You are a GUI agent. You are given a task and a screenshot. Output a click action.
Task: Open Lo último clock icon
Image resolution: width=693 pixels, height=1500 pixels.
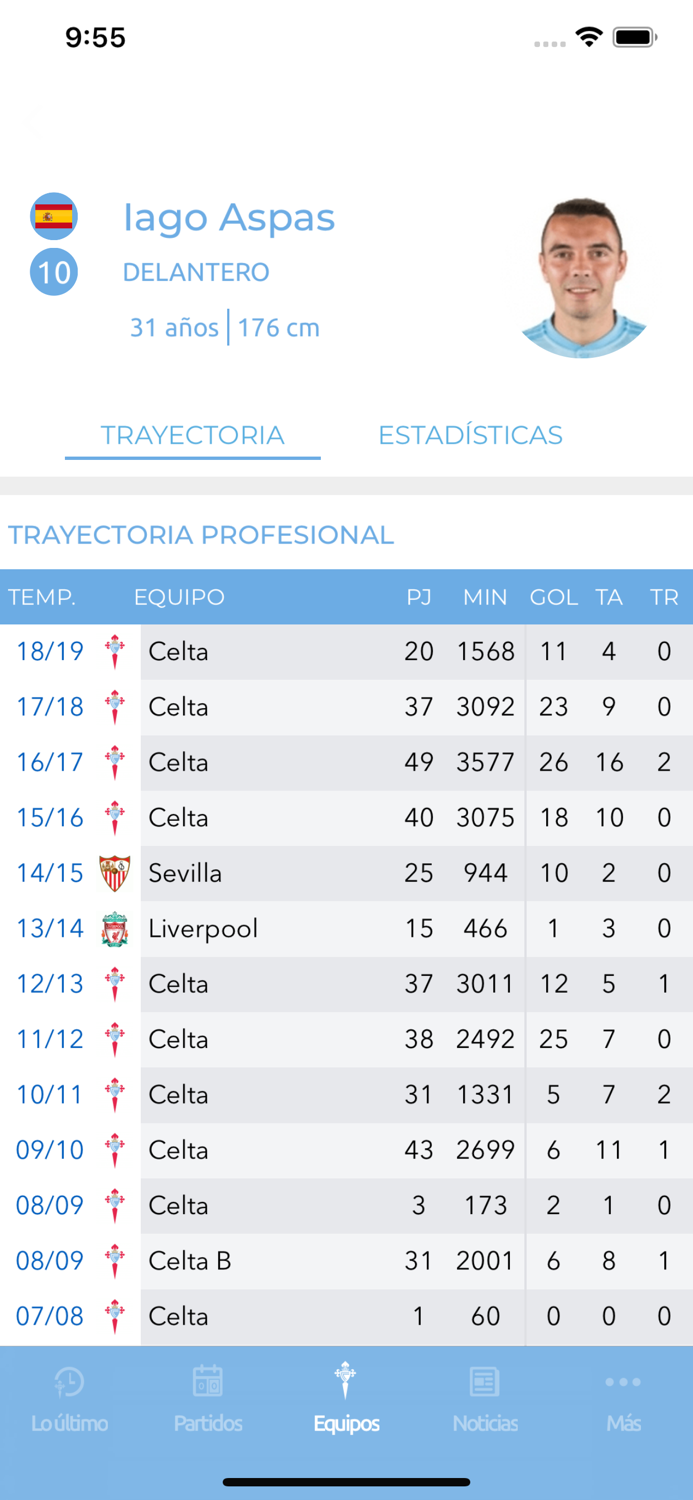(x=69, y=1381)
